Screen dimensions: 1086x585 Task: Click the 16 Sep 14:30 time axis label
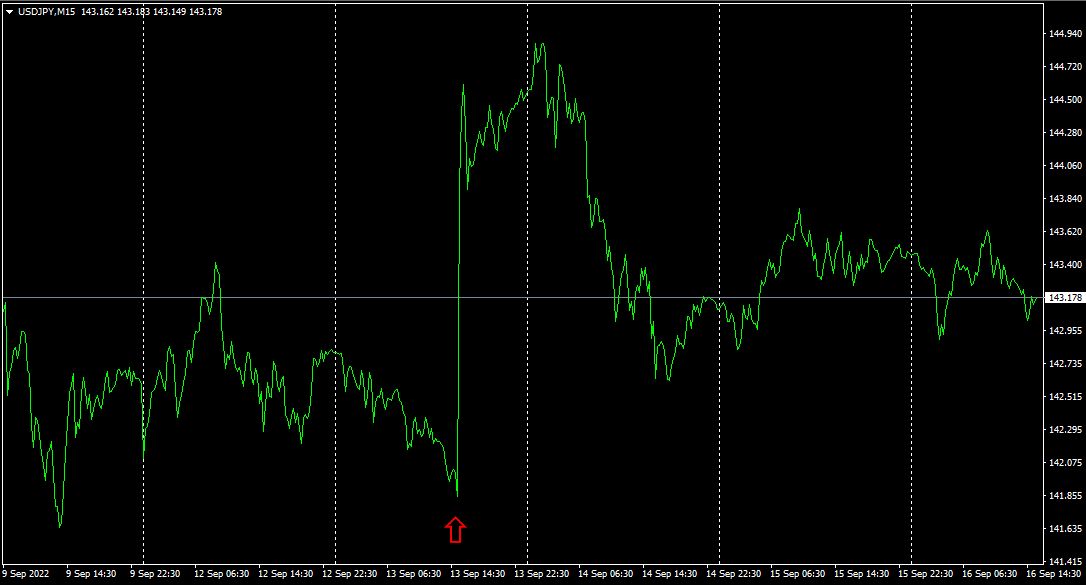click(x=1053, y=574)
